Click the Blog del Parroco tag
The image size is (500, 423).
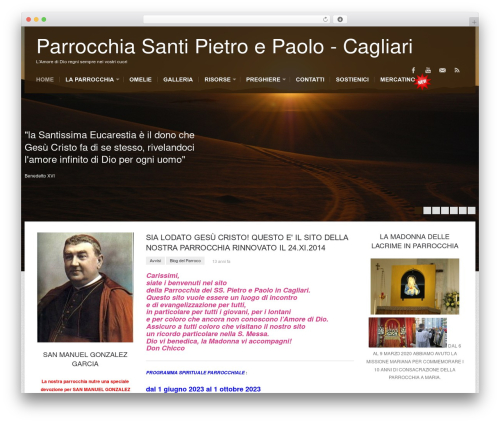[185, 261]
